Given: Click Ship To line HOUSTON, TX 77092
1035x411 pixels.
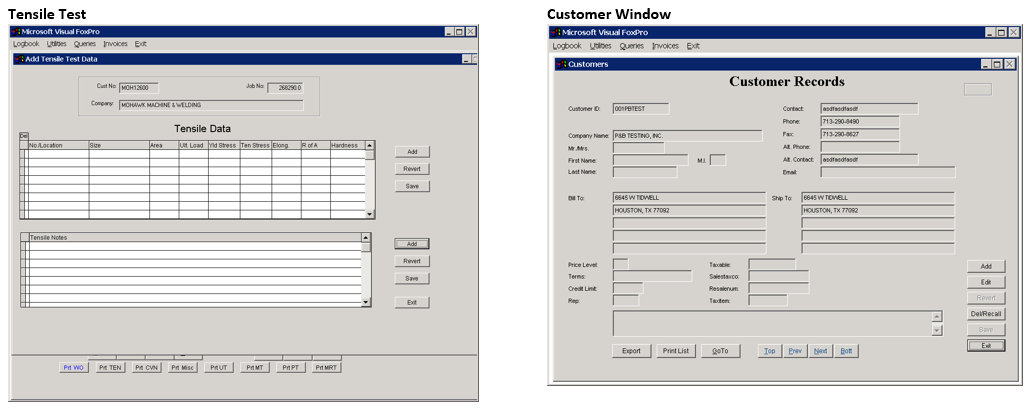Looking at the screenshot, I should (878, 210).
